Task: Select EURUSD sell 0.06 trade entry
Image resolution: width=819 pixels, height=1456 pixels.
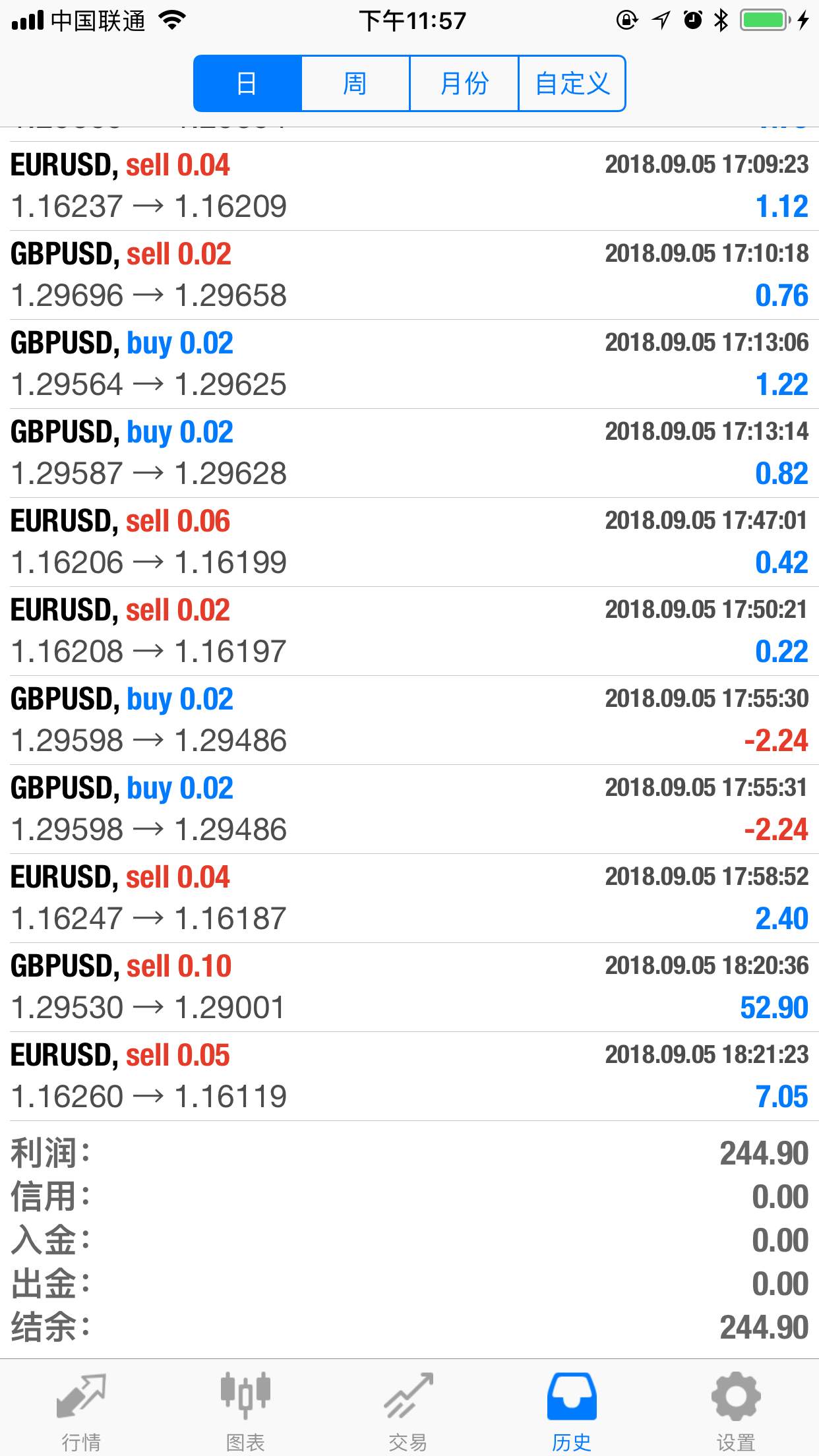Action: point(409,542)
